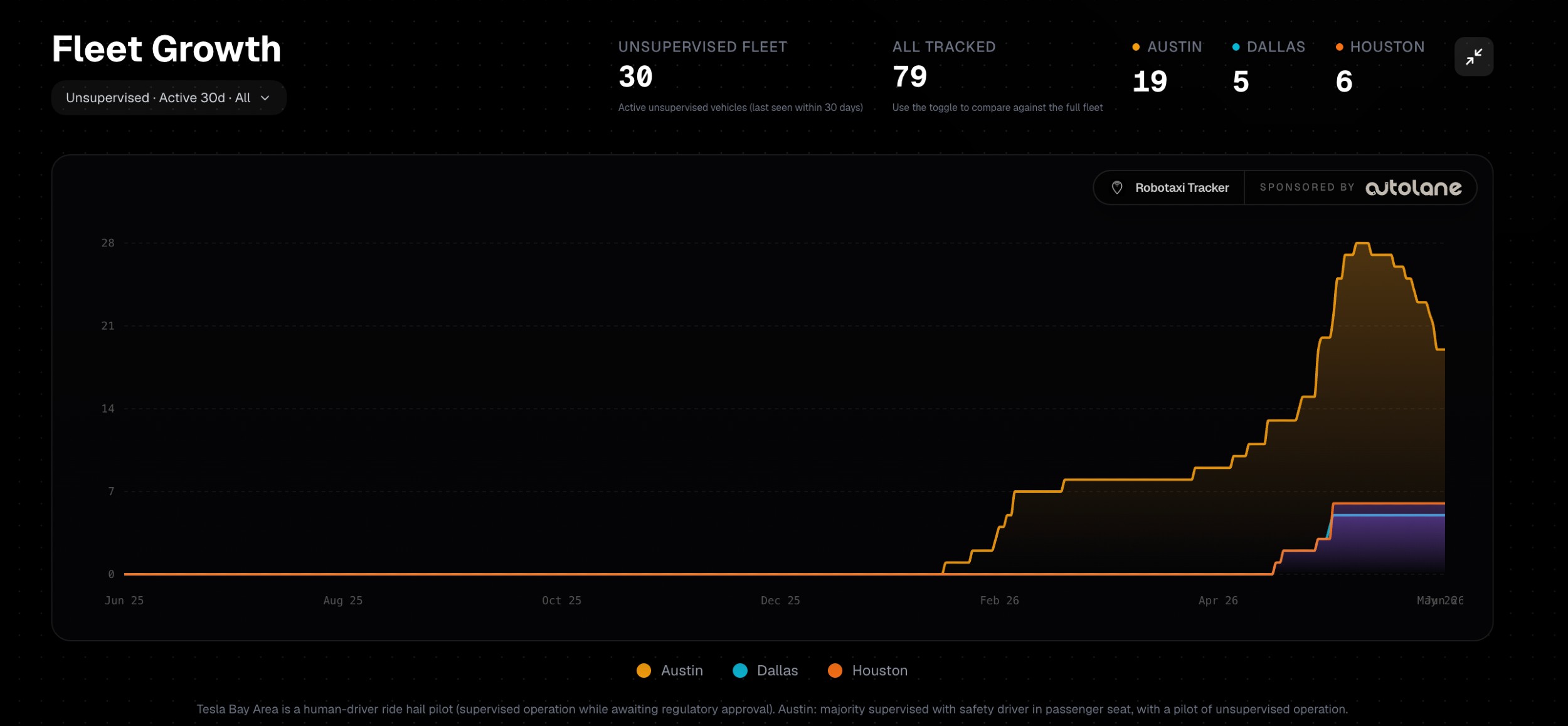Click the Austin legend color dot

coord(644,670)
